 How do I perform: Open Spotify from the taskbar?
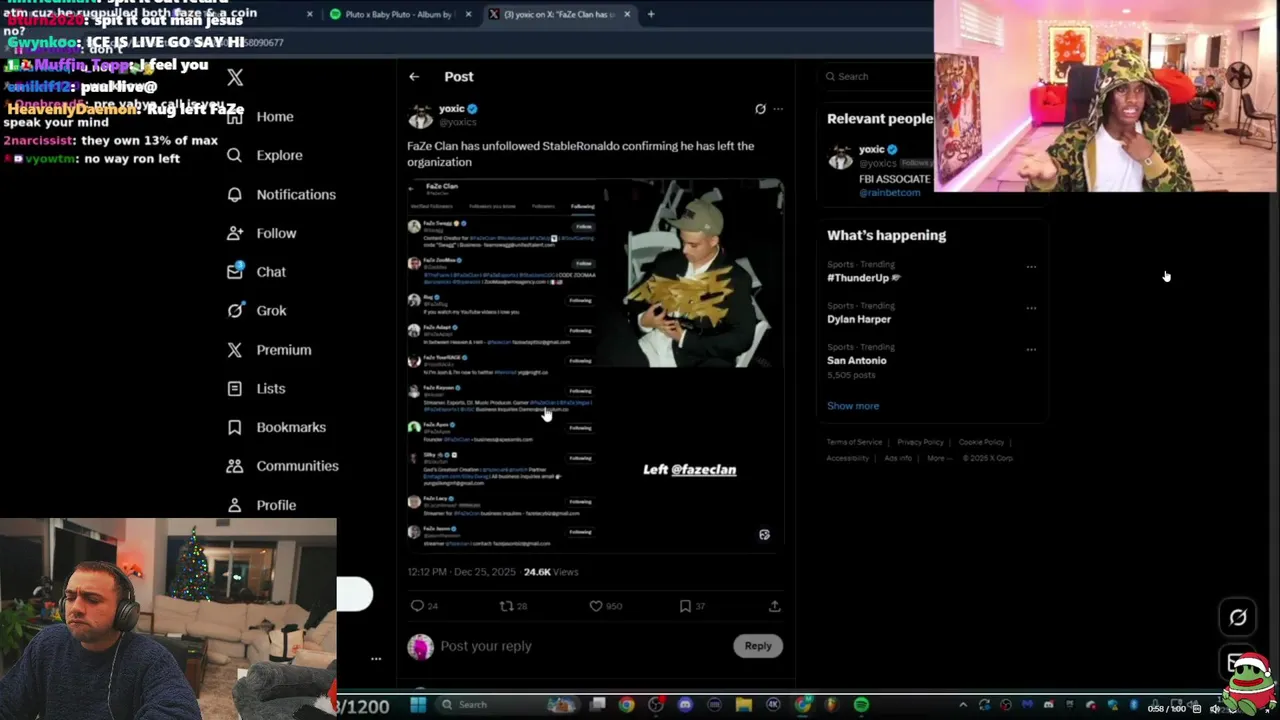(x=861, y=705)
